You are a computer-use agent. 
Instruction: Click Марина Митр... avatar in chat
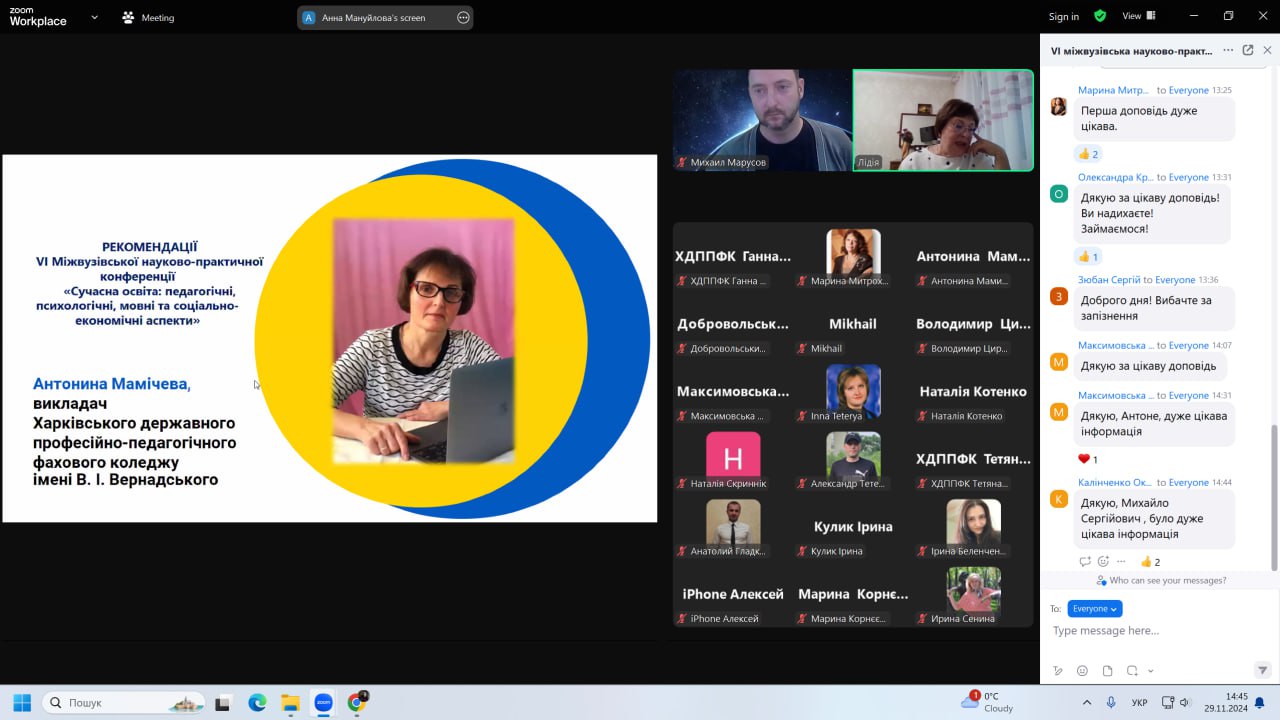1059,106
